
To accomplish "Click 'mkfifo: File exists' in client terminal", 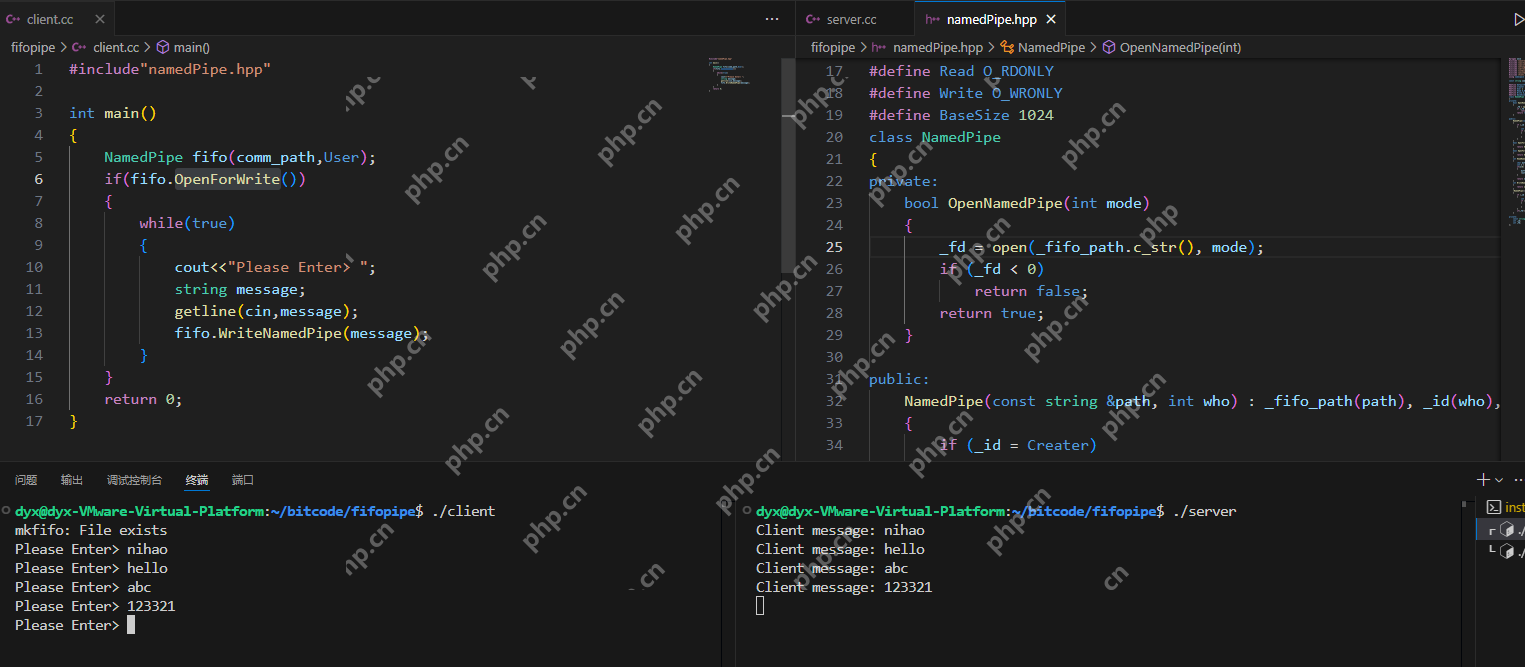I will click(x=91, y=530).
